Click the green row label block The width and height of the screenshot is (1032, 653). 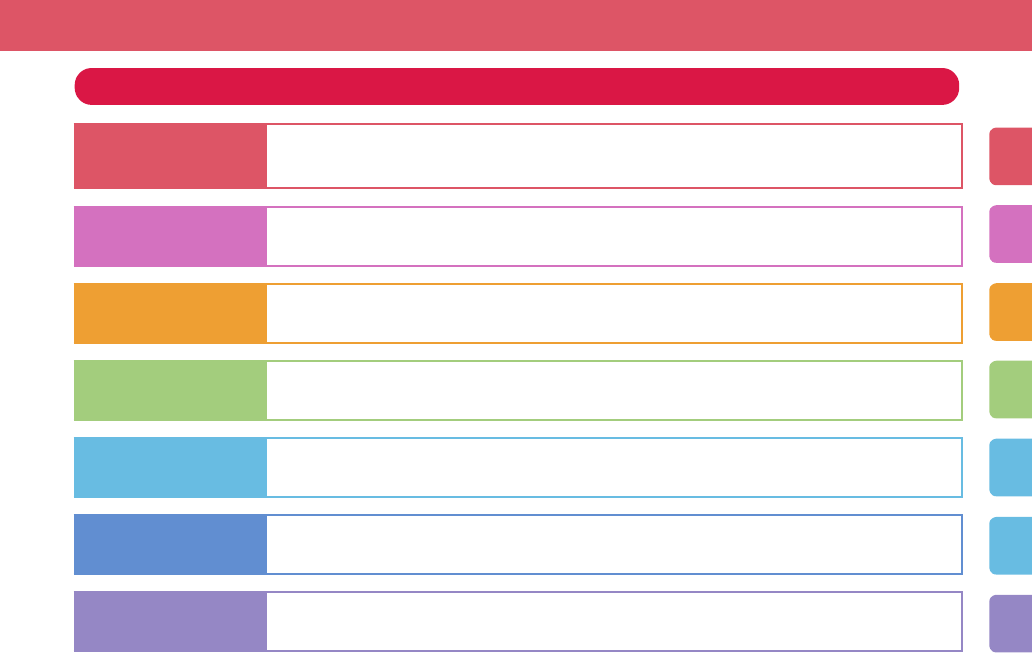[170, 390]
